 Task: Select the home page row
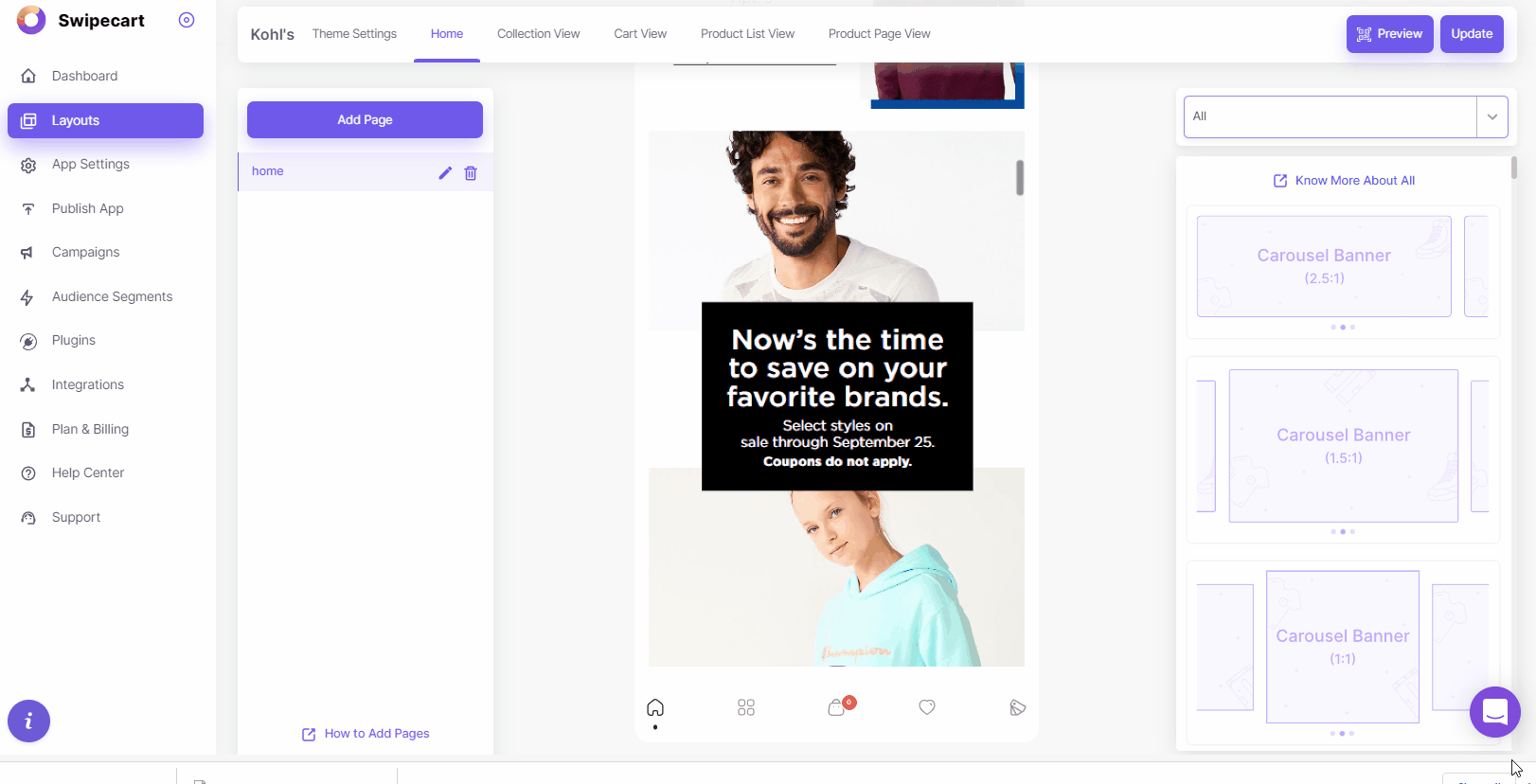click(x=366, y=171)
